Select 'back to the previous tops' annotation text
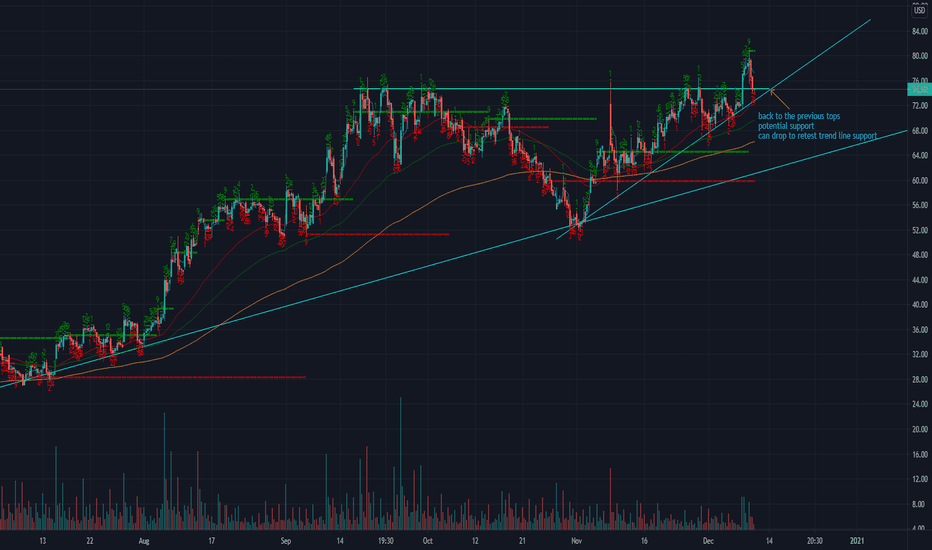 [799, 116]
